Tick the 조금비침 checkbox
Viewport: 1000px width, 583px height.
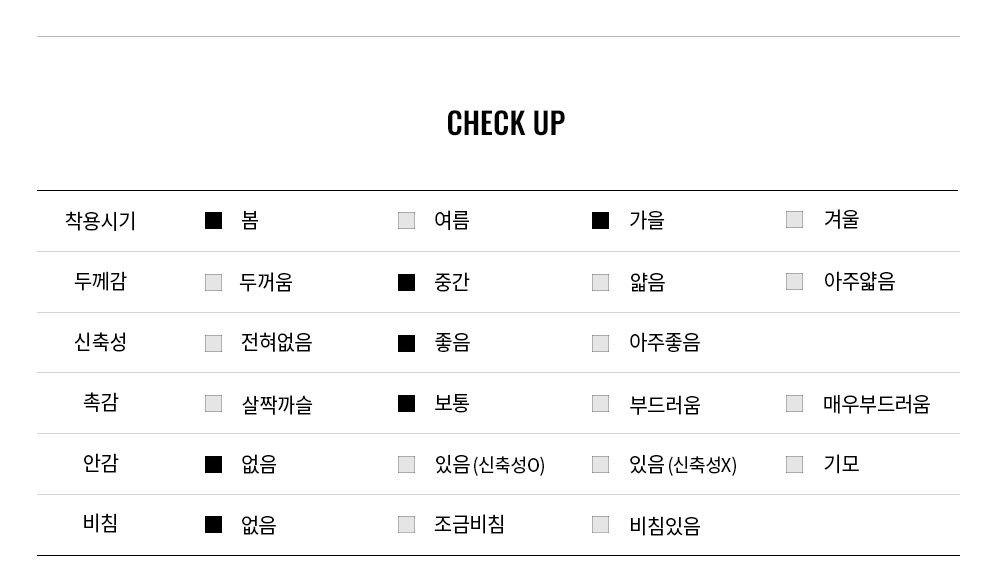pos(406,525)
